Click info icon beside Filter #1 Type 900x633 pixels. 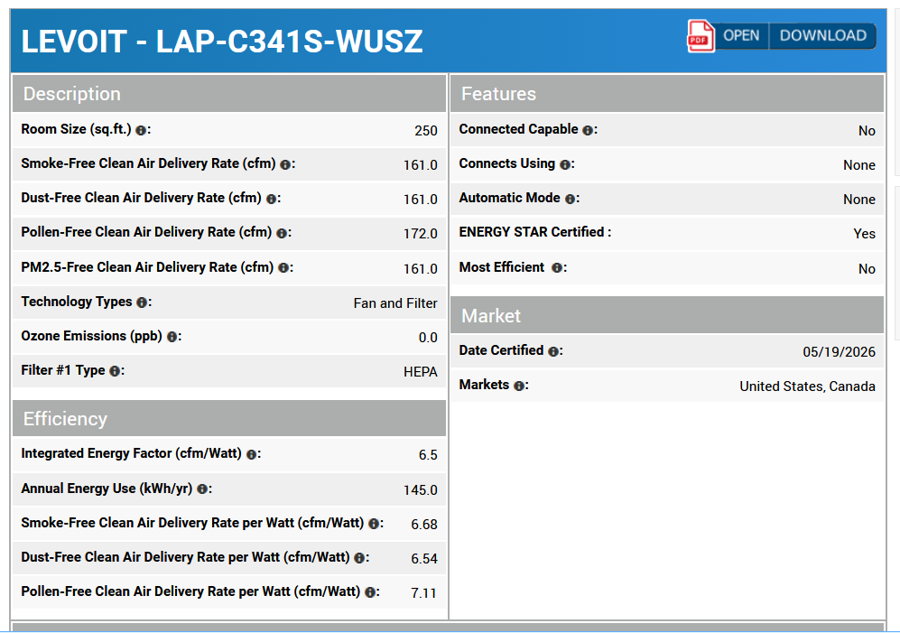click(x=114, y=371)
